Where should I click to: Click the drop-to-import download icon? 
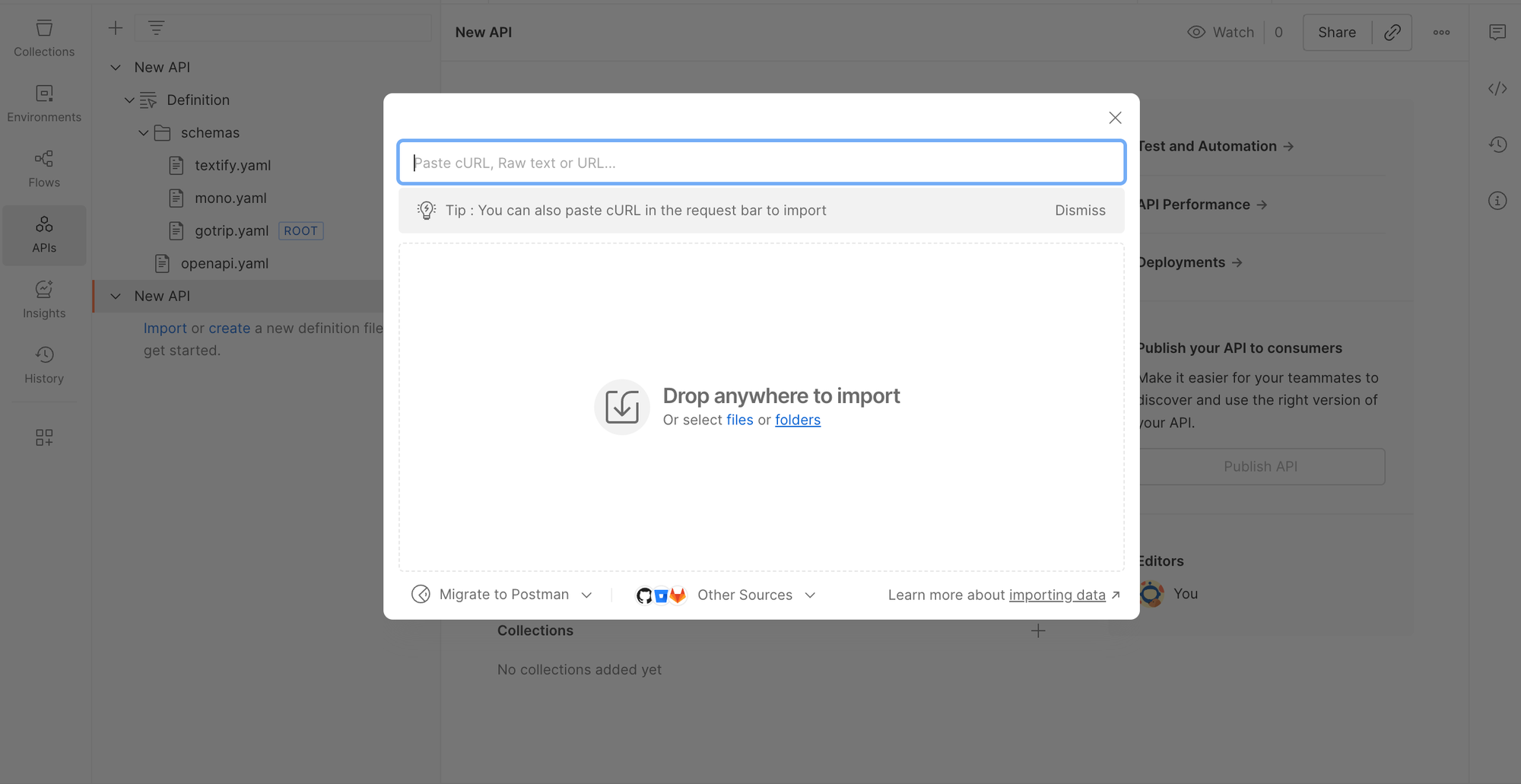621,407
